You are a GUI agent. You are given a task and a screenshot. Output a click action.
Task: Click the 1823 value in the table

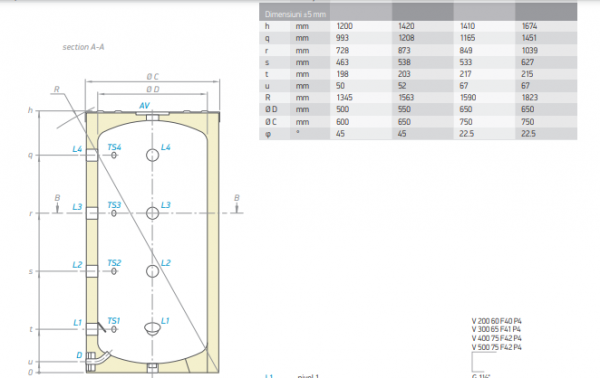pos(530,98)
